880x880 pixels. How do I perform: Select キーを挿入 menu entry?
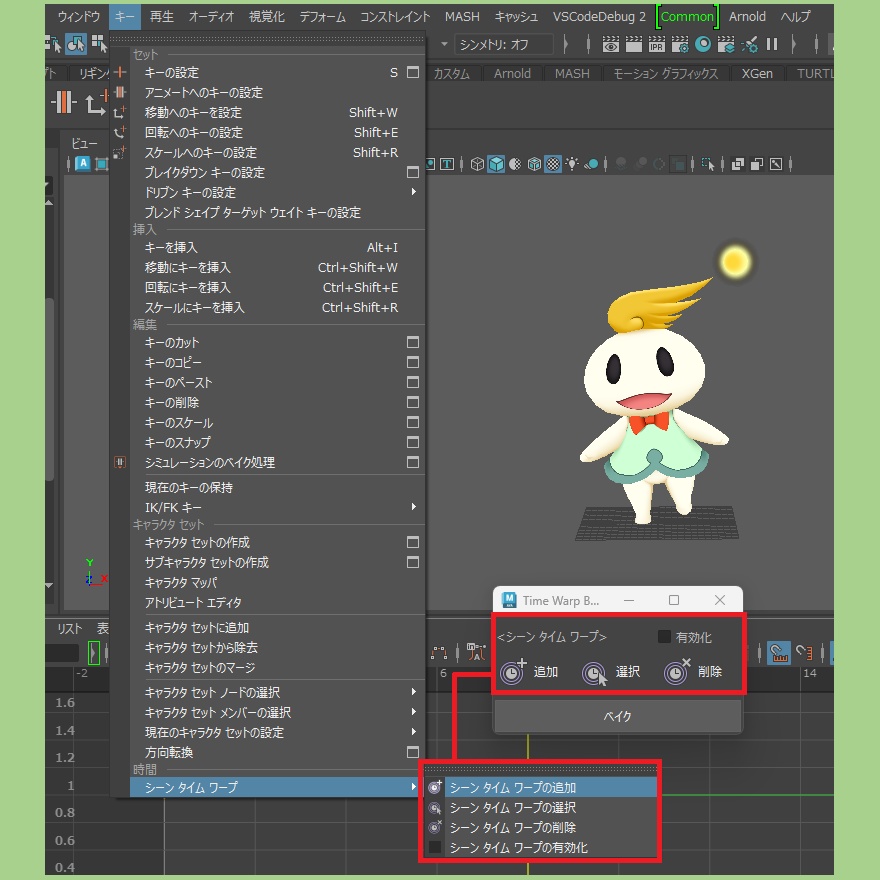(x=277, y=248)
